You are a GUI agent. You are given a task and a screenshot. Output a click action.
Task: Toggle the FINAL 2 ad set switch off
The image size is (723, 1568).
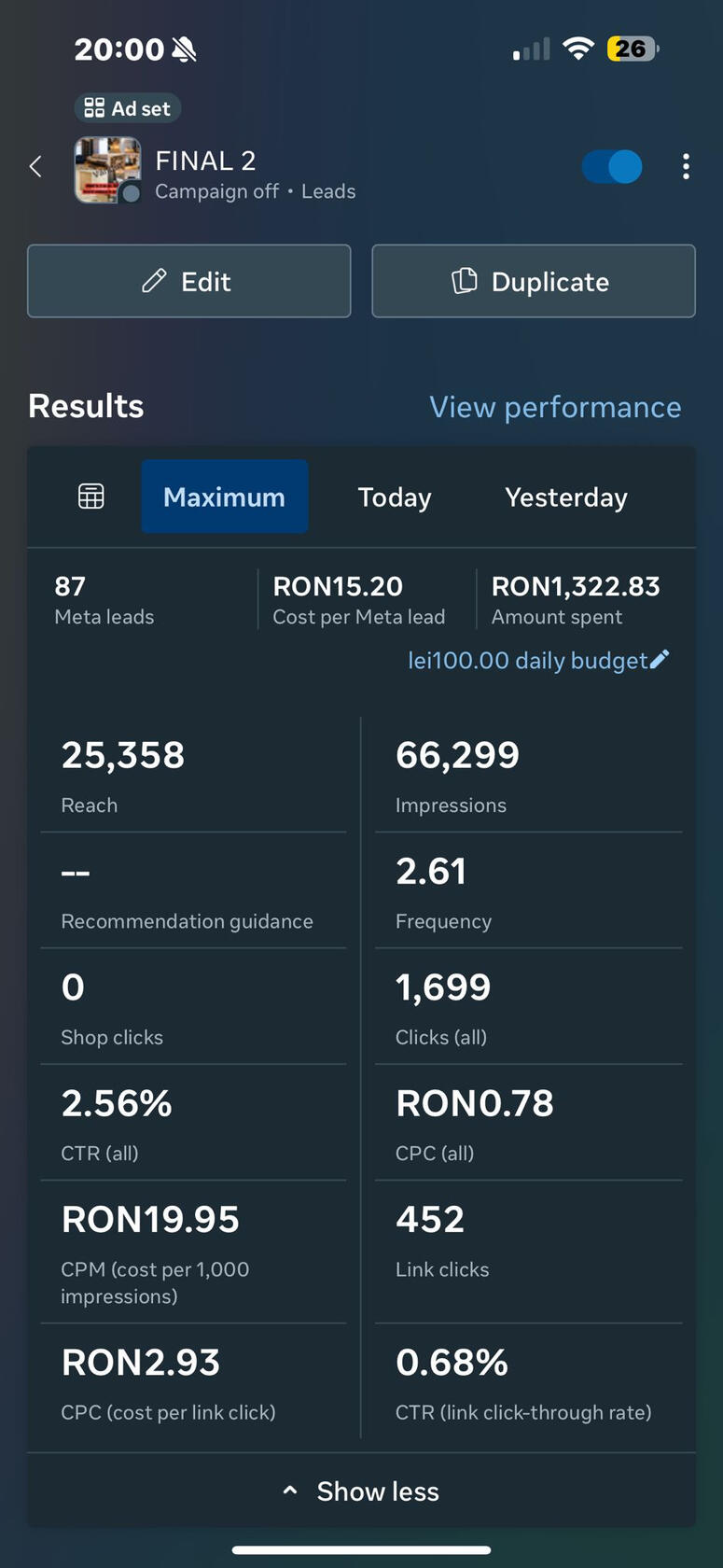pyautogui.click(x=612, y=167)
